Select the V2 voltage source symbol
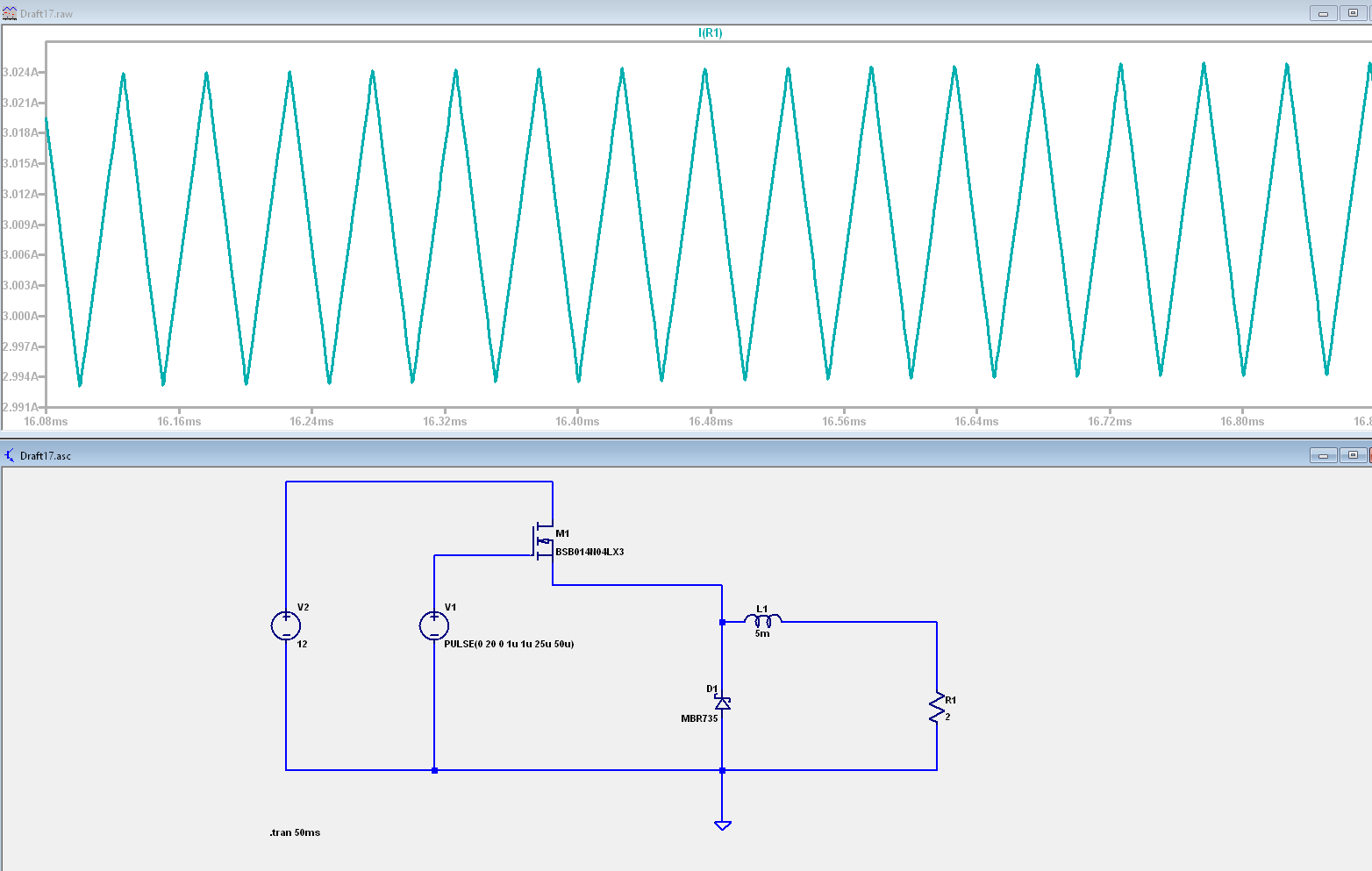 [286, 625]
